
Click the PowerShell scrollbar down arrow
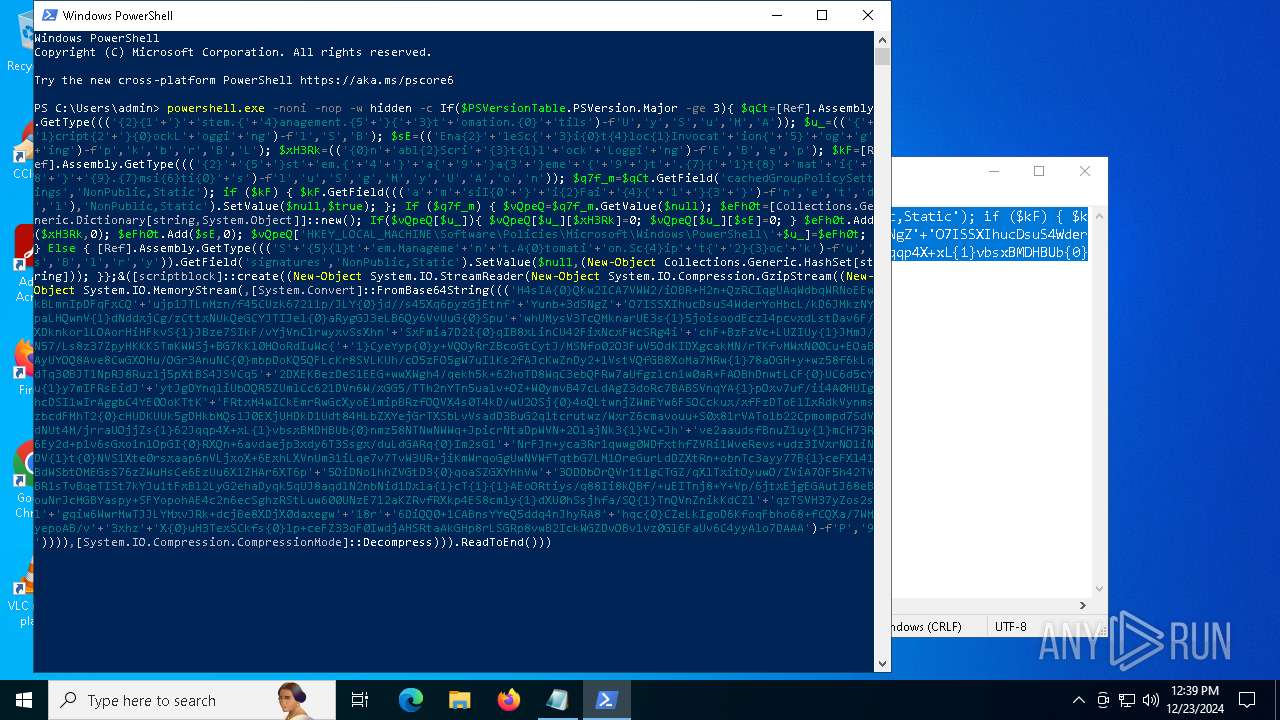click(882, 663)
